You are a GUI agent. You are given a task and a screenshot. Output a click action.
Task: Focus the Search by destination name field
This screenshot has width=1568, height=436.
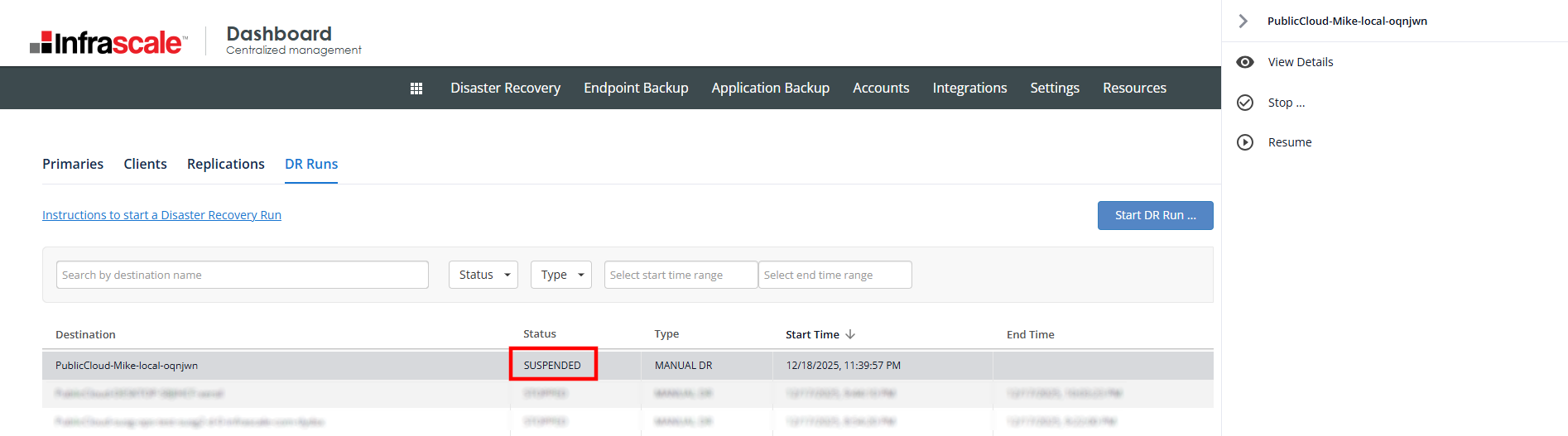(x=243, y=275)
